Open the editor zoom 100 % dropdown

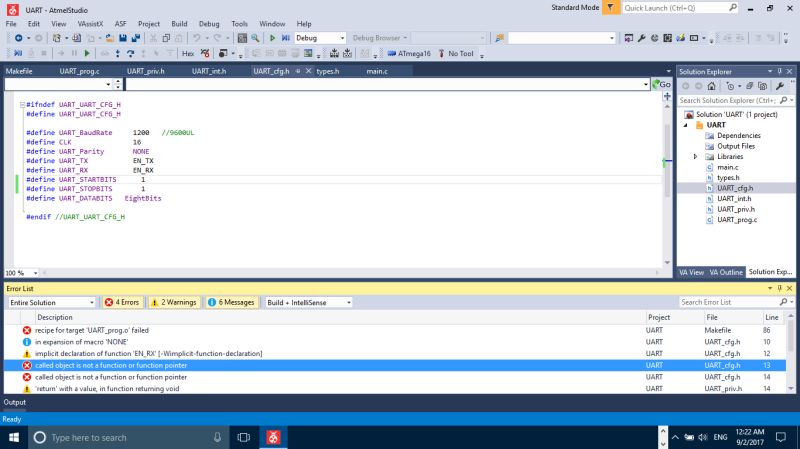[x=35, y=273]
